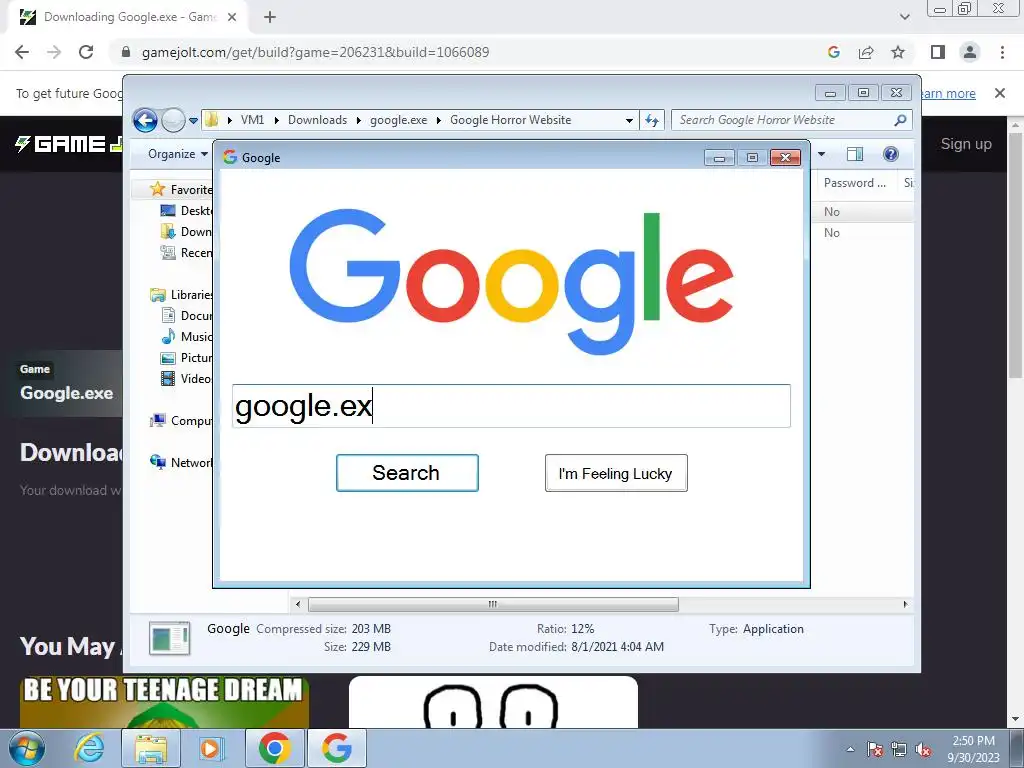Select Downloads folder in navigation pane
Viewport: 1024px width, 768px height.
187,232
